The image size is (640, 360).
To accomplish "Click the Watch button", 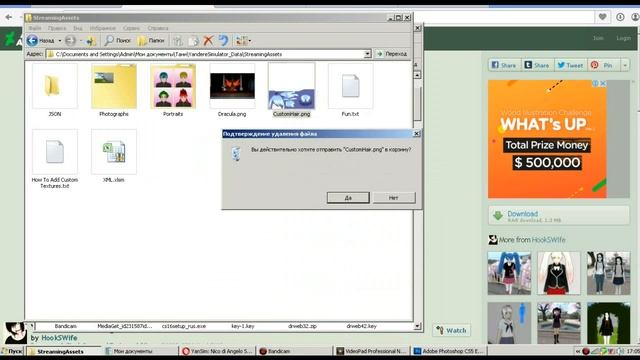I will [x=451, y=330].
